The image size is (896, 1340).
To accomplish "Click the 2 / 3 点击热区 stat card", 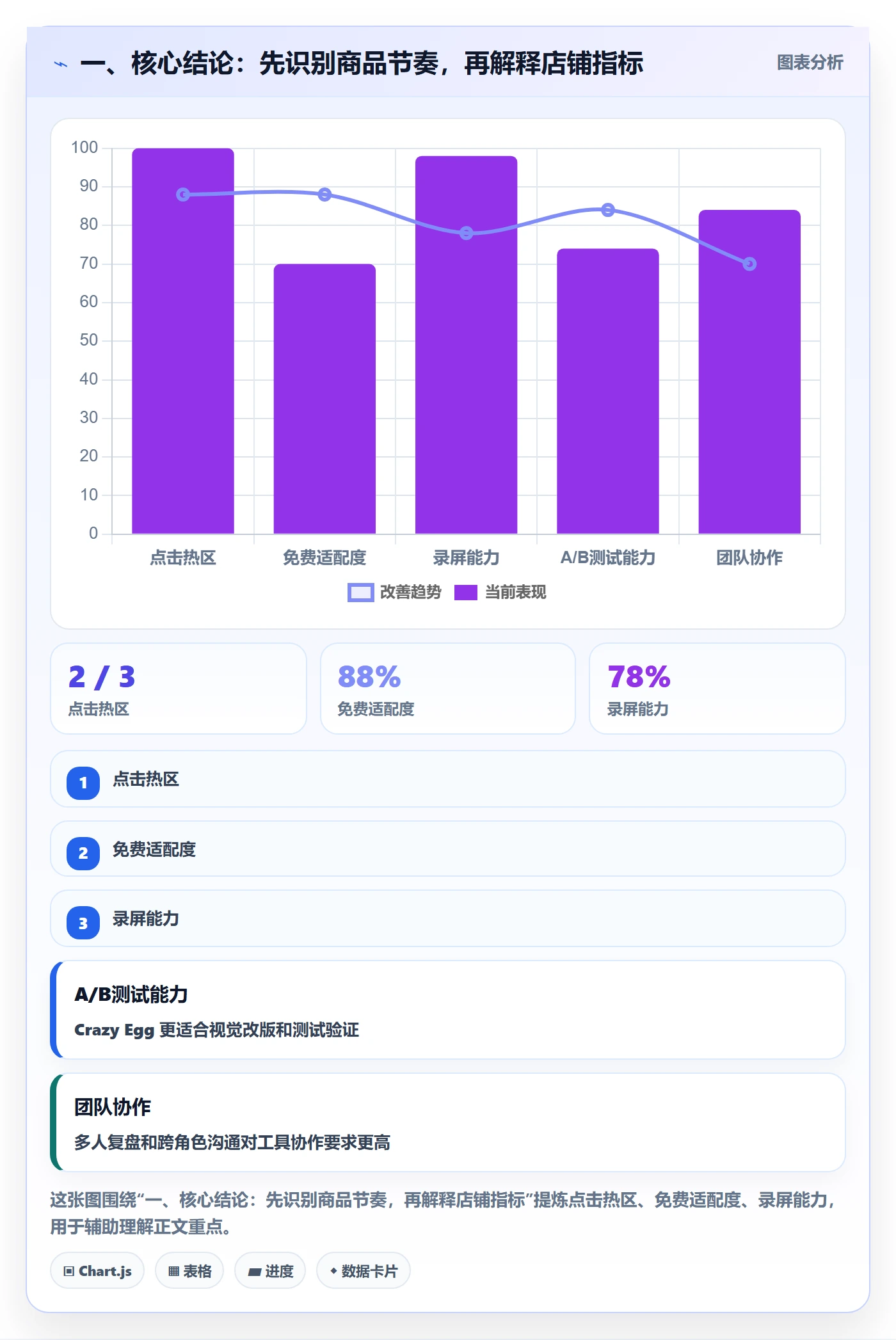I will coord(179,689).
